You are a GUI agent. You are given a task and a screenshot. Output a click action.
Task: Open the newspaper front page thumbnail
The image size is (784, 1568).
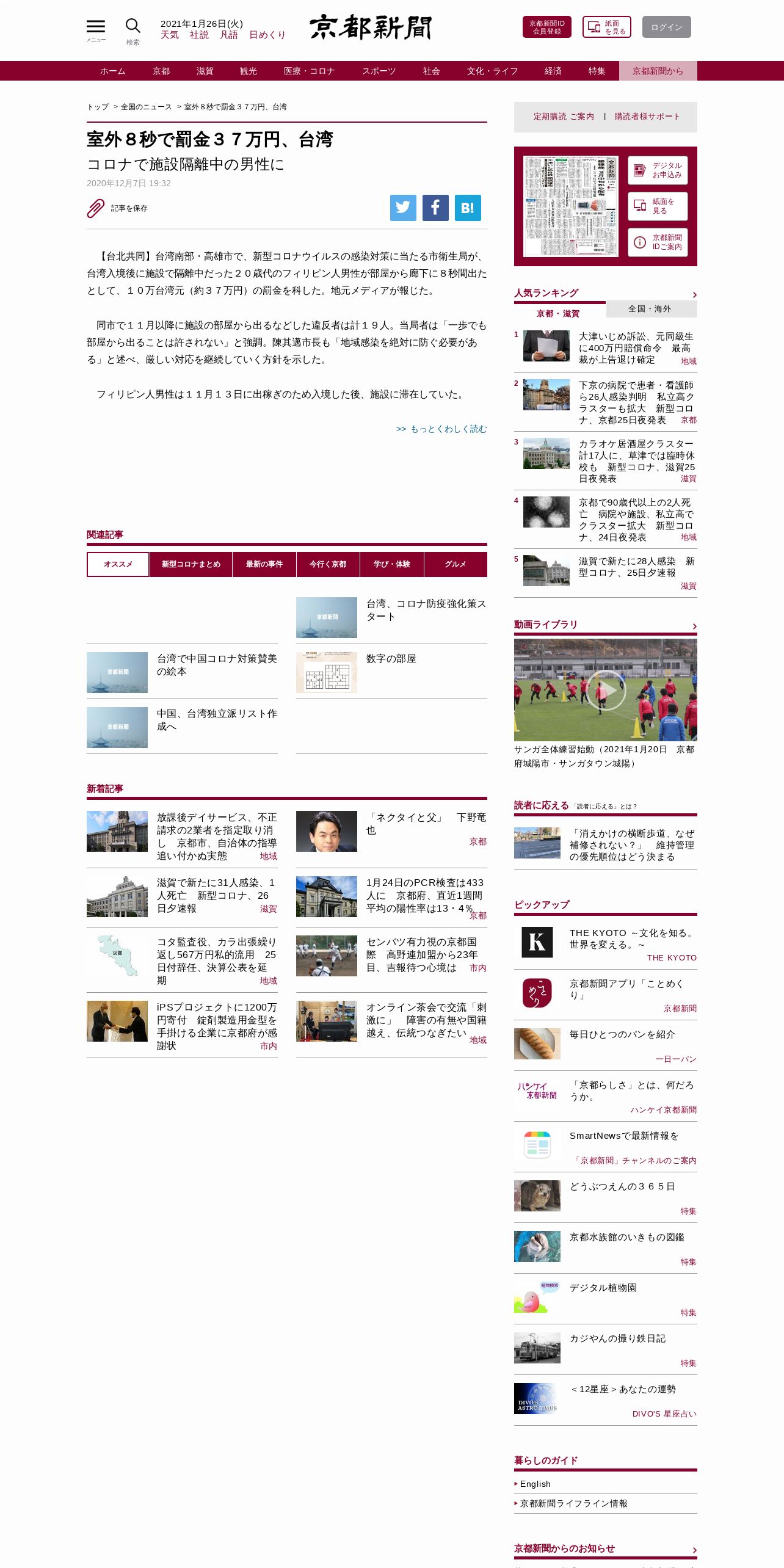[x=570, y=206]
